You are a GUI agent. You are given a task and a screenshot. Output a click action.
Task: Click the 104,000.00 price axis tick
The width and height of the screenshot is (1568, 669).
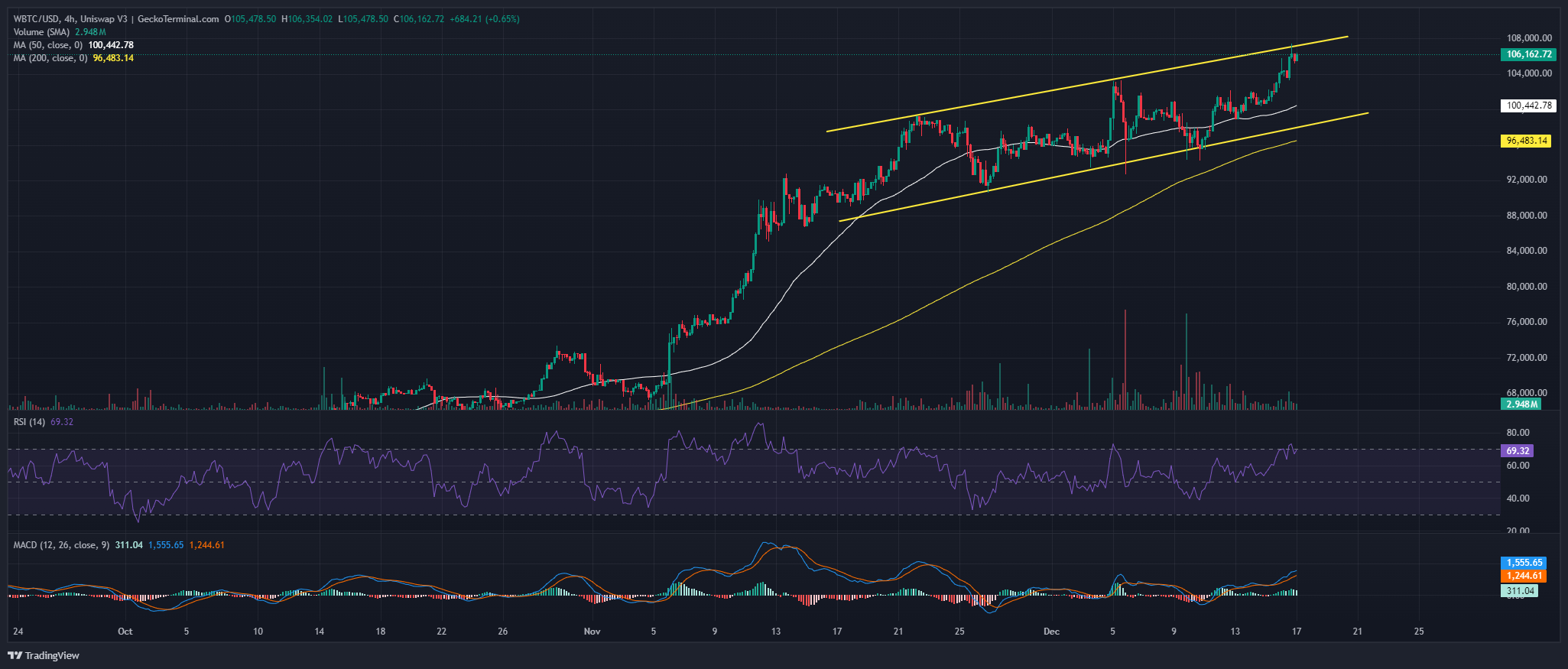tap(1529, 73)
